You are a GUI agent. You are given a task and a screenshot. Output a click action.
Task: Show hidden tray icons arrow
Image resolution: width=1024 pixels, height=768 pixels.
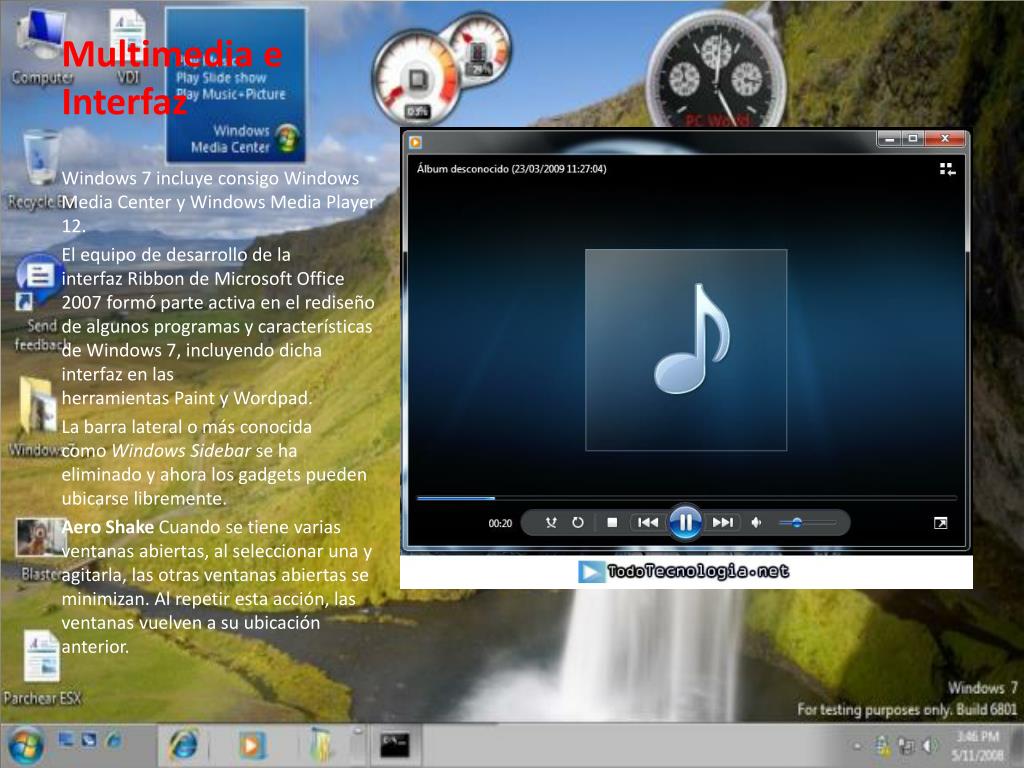(x=857, y=746)
